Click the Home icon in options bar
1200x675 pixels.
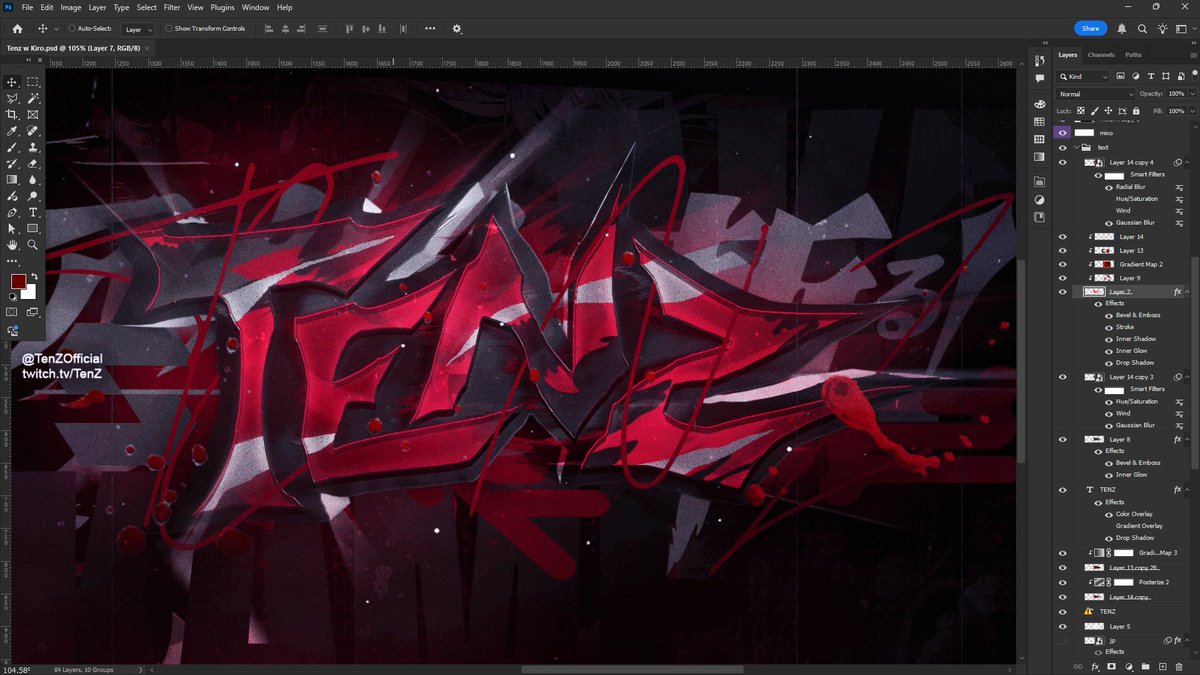click(17, 29)
